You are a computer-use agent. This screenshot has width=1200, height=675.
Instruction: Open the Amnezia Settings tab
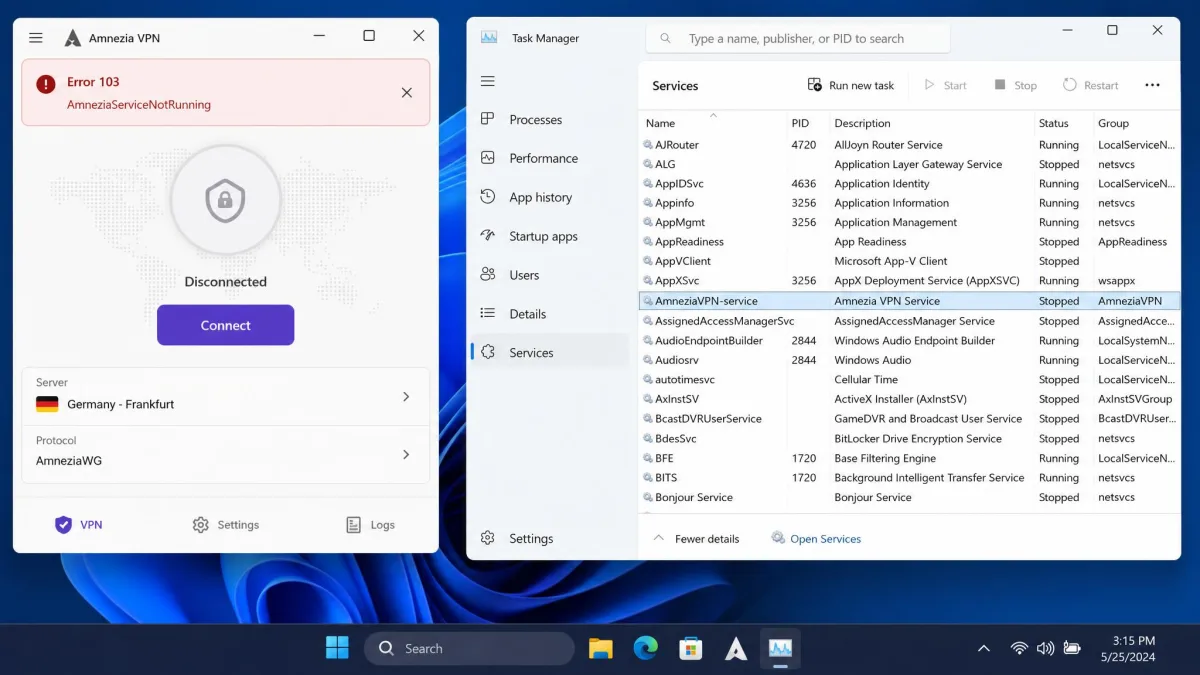tap(225, 524)
